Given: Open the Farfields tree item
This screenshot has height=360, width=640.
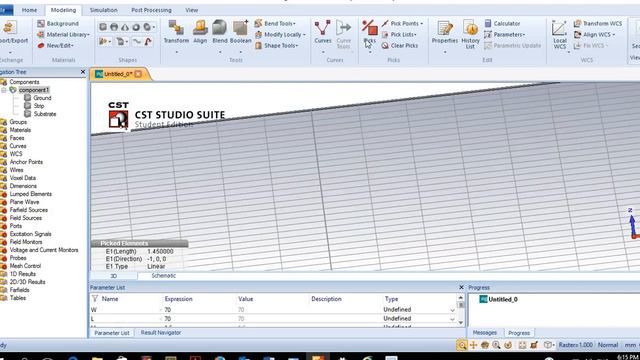Looking at the screenshot, I should (19, 290).
